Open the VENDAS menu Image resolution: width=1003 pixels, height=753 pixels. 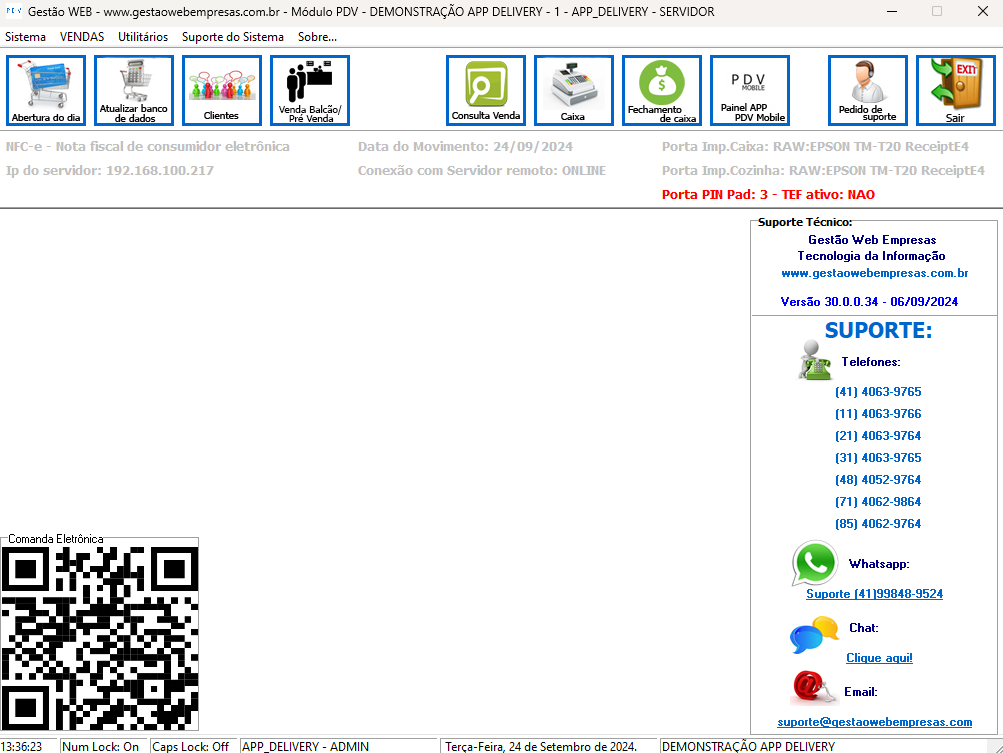click(82, 37)
